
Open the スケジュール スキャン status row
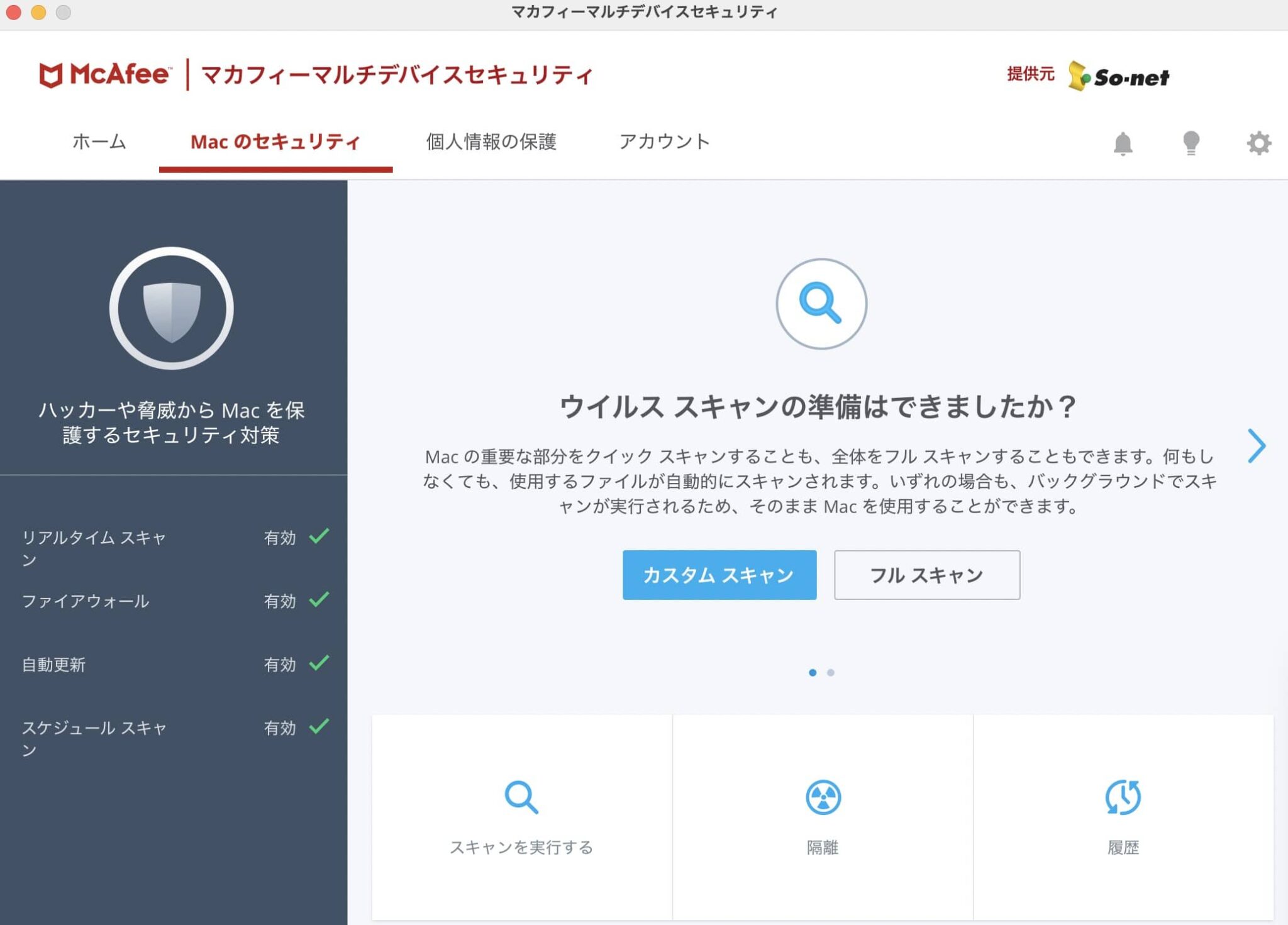pos(174,738)
